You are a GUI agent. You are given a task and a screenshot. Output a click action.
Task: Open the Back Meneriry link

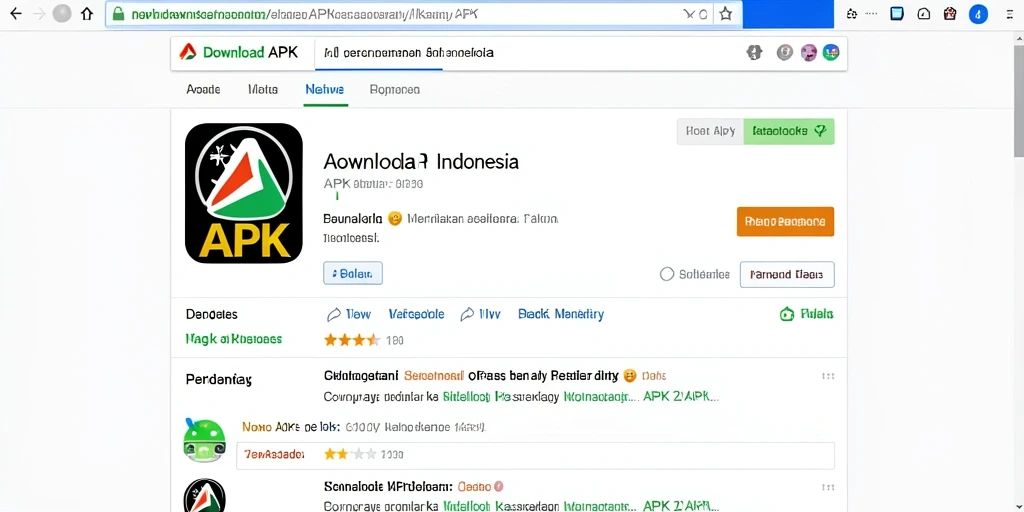[x=561, y=314]
